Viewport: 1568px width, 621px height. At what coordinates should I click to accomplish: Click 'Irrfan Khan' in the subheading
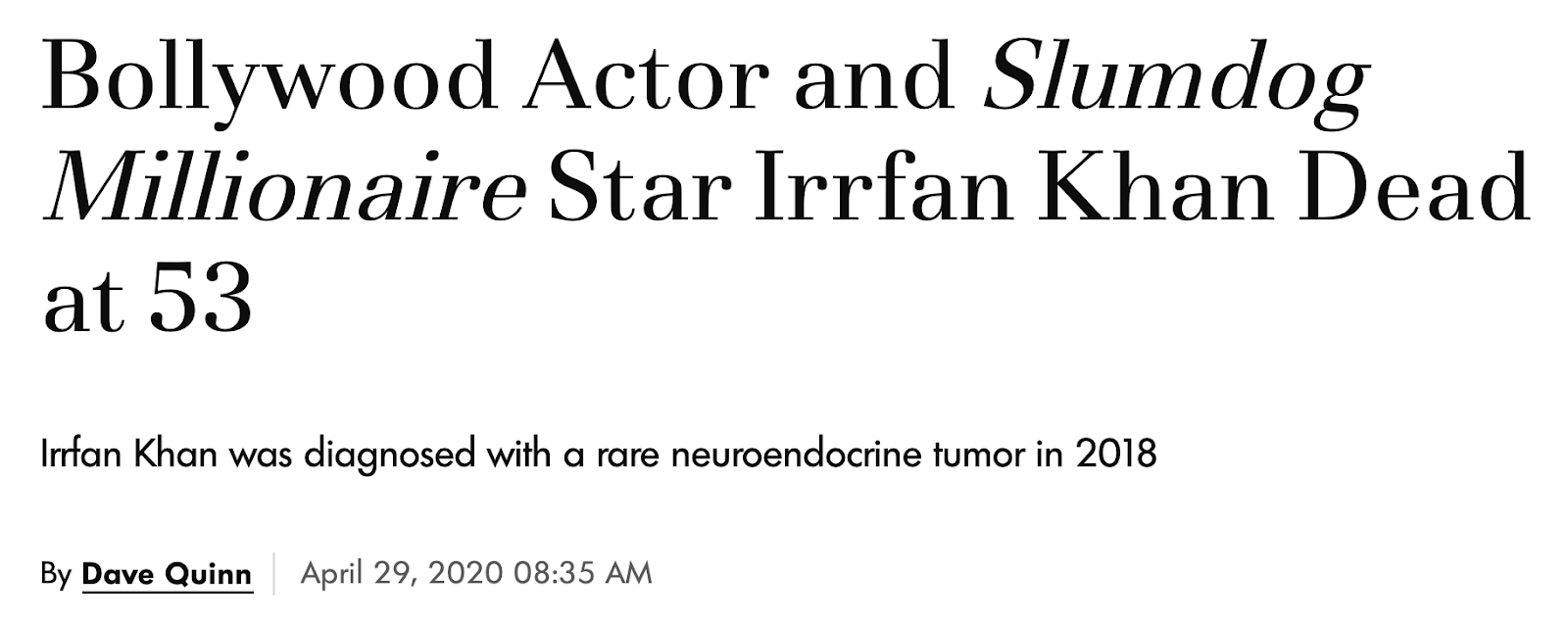(128, 454)
